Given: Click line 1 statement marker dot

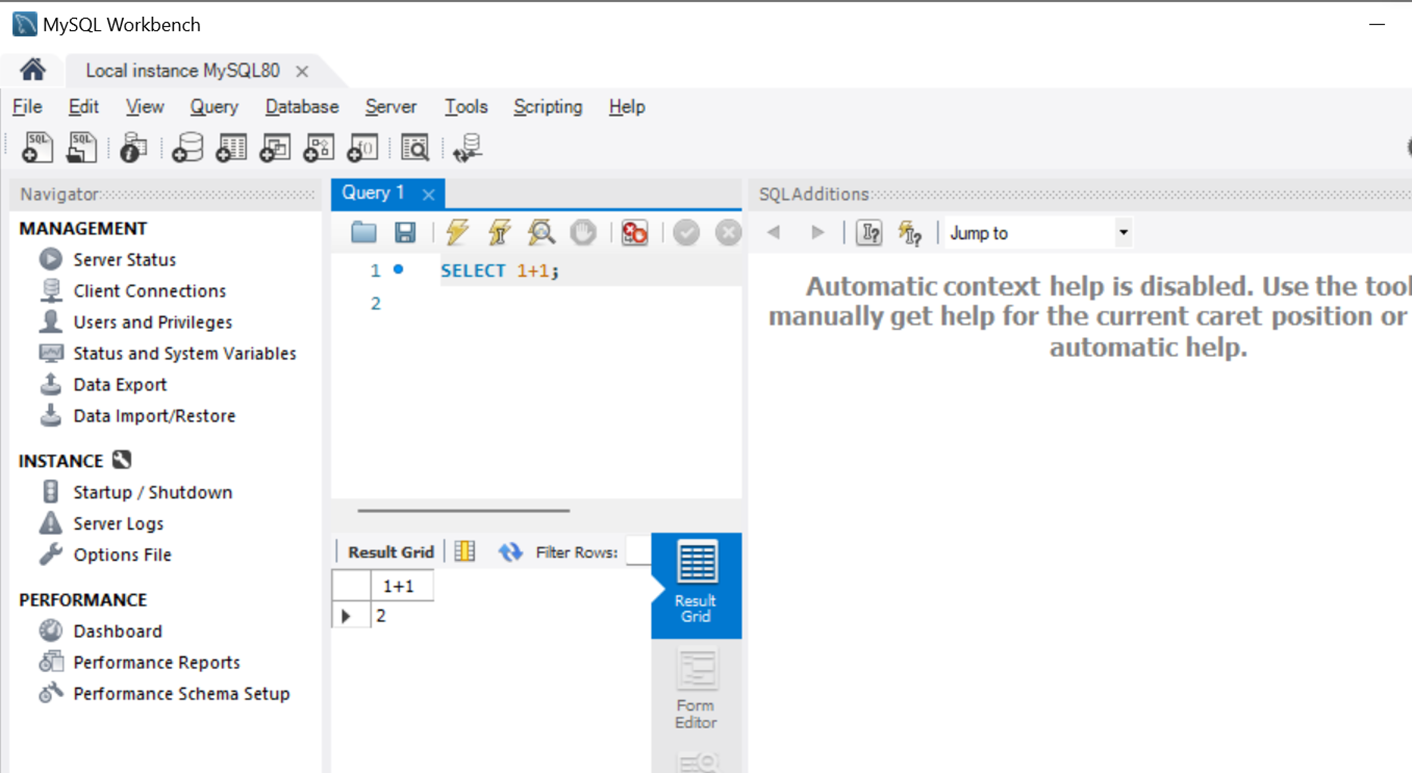Looking at the screenshot, I should (x=398, y=270).
